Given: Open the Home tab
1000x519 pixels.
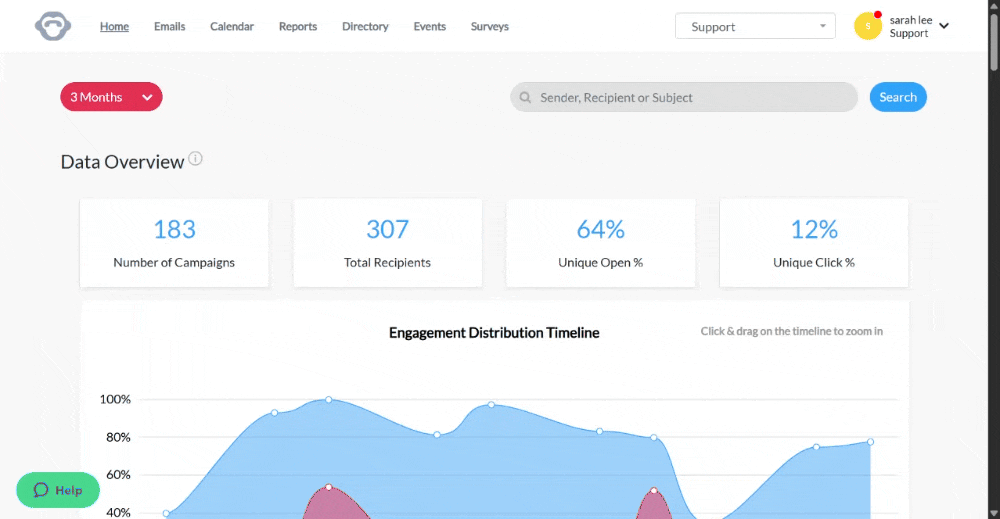Looking at the screenshot, I should tap(114, 26).
